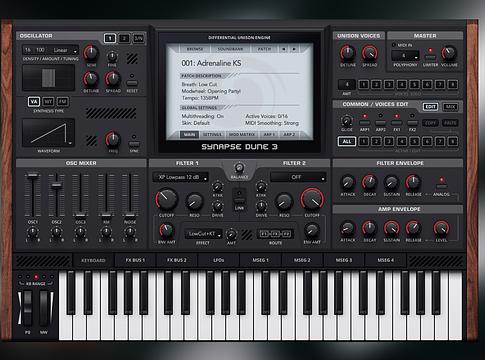
Task: Click the Glide knob
Action: coord(347,121)
